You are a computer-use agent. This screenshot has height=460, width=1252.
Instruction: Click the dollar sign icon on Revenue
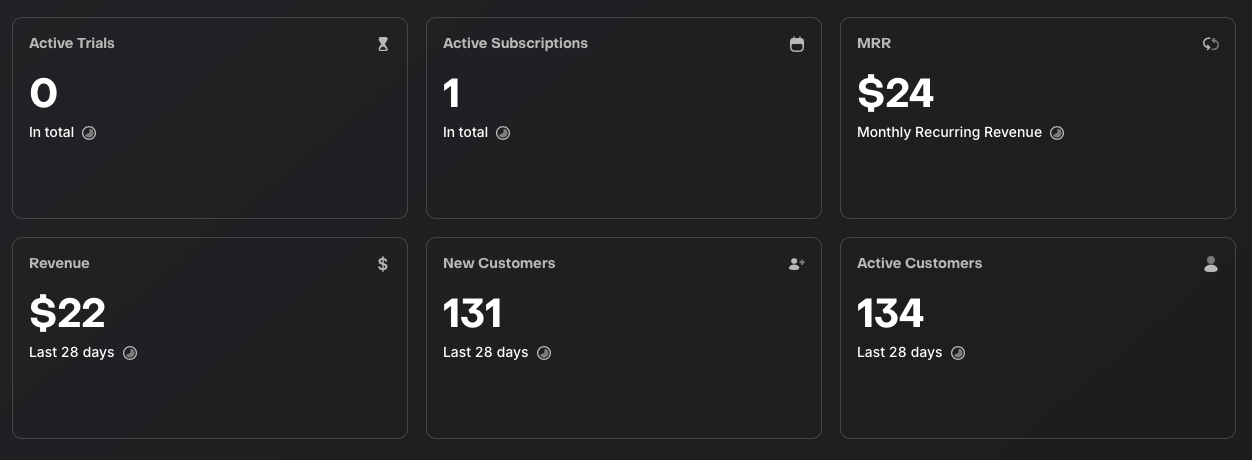coord(383,264)
